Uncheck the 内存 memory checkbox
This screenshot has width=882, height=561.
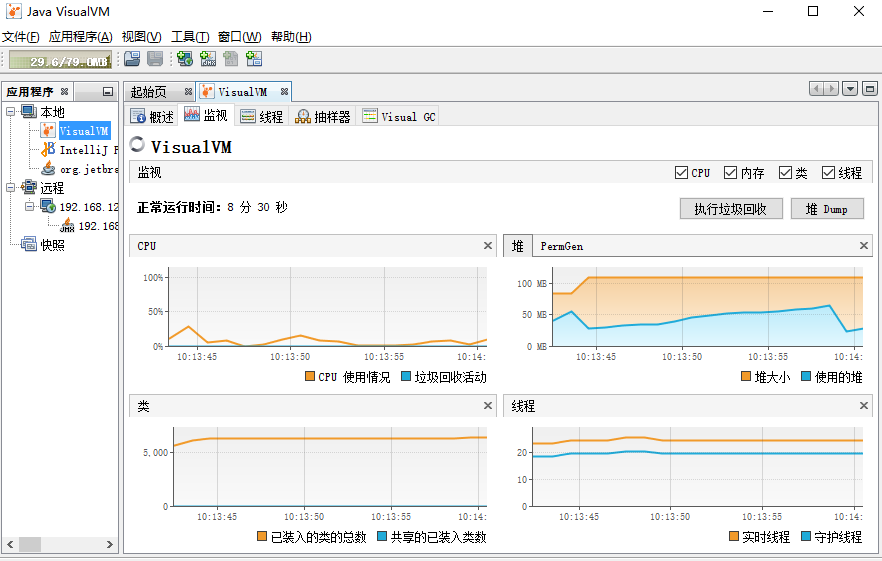coord(730,173)
